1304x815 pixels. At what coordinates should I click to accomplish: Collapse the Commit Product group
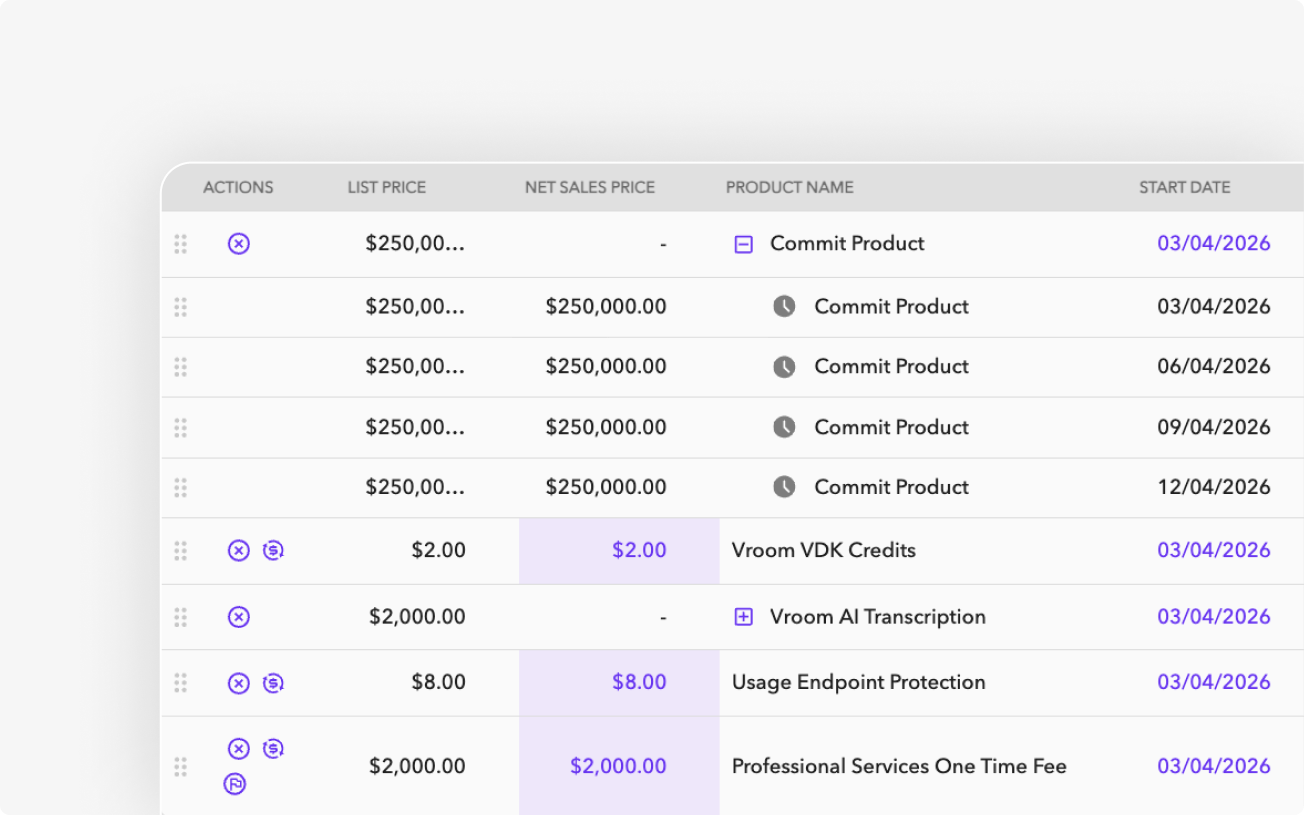tap(743, 244)
